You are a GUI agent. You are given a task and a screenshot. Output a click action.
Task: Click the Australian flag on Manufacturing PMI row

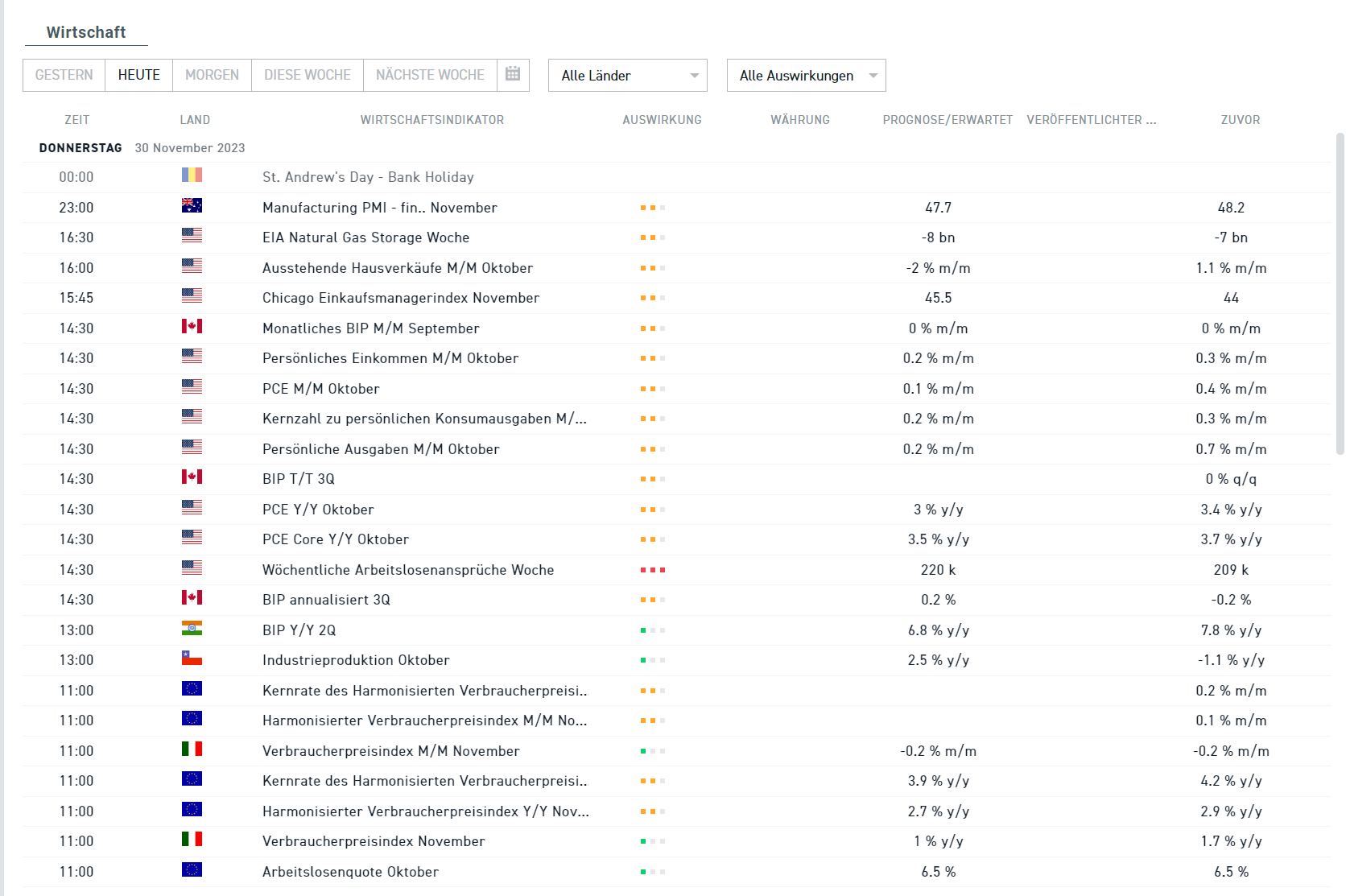(x=192, y=206)
